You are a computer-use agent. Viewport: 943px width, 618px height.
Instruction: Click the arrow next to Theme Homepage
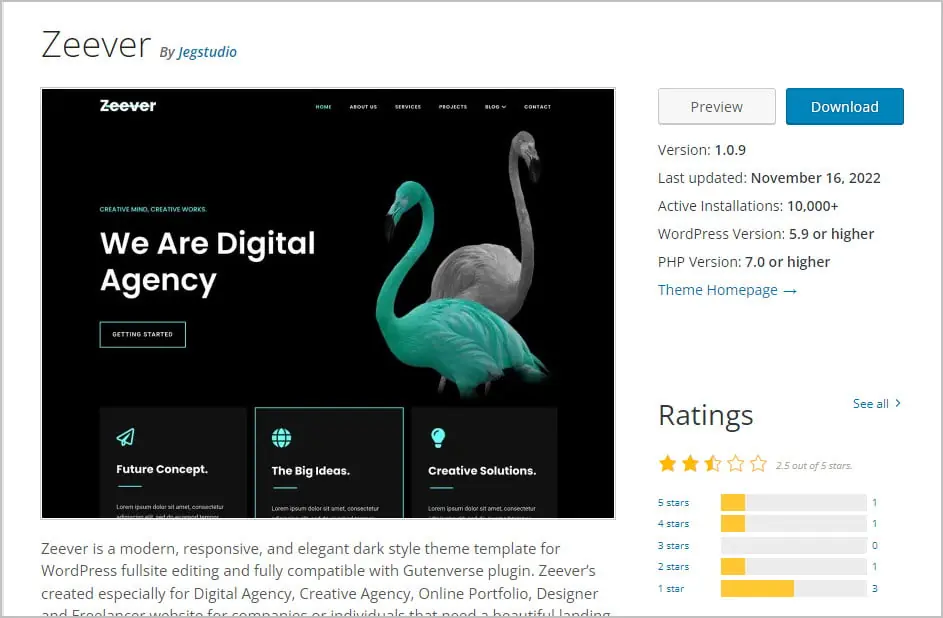[790, 291]
